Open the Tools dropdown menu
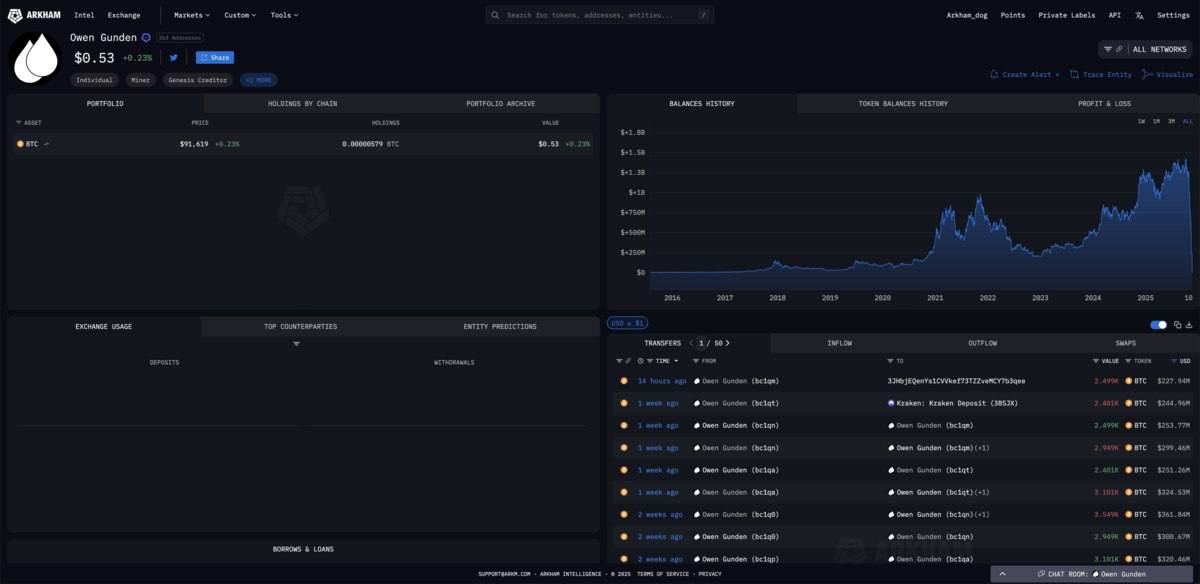The width and height of the screenshot is (1200, 584). pyautogui.click(x=284, y=15)
